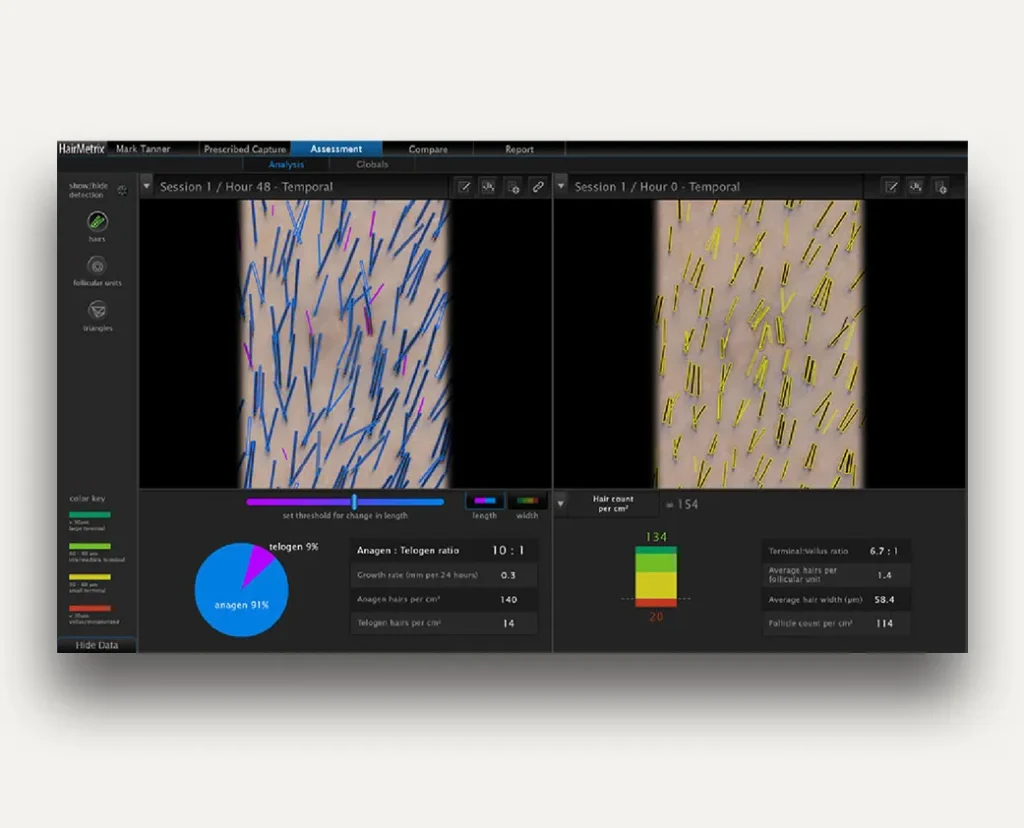Click edit icon in Hour 0 panel

[x=891, y=187]
